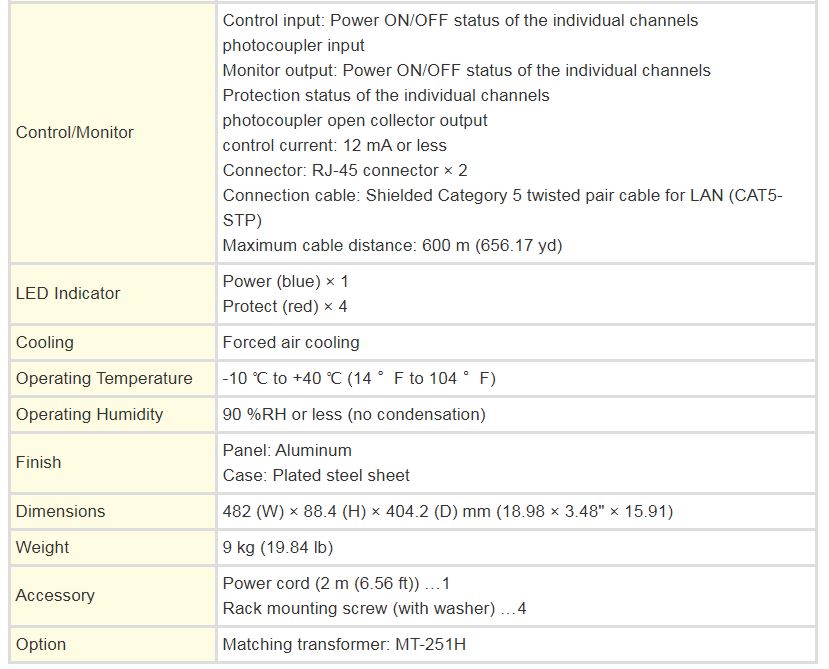
Task: Select the Operating Temperature label cell
Action: (104, 378)
